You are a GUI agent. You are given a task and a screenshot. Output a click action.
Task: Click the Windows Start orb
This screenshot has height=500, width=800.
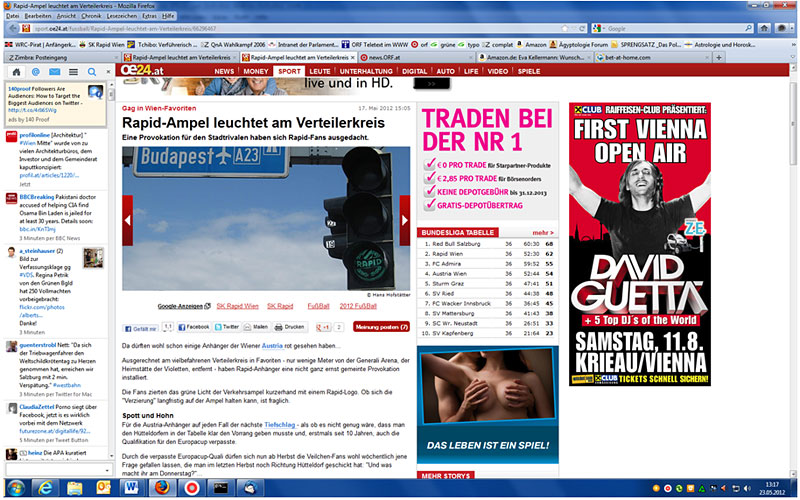[15, 488]
